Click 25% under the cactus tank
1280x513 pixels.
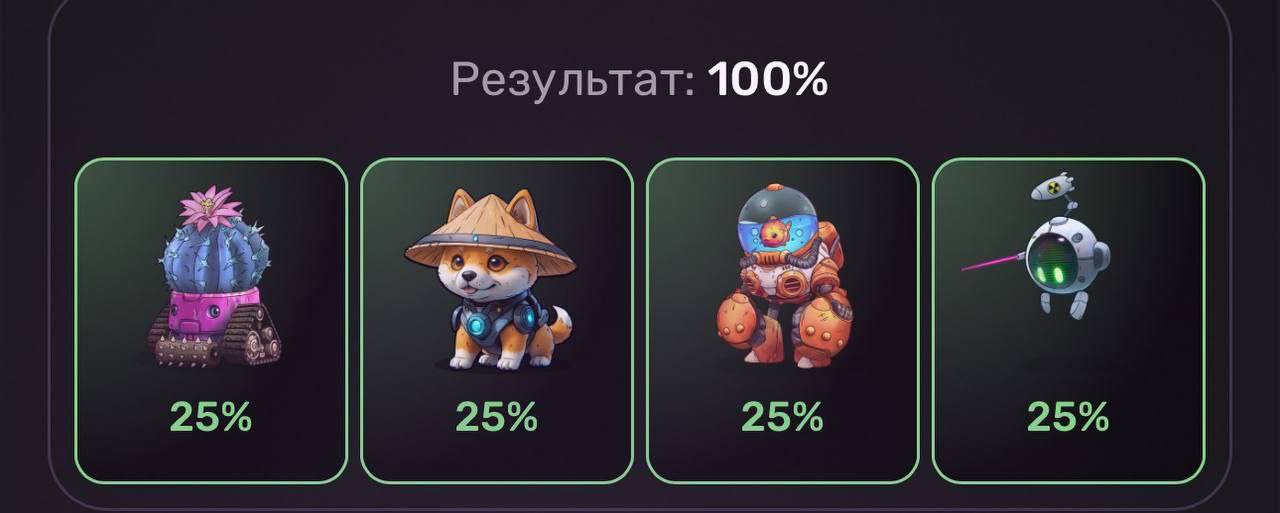pos(211,416)
